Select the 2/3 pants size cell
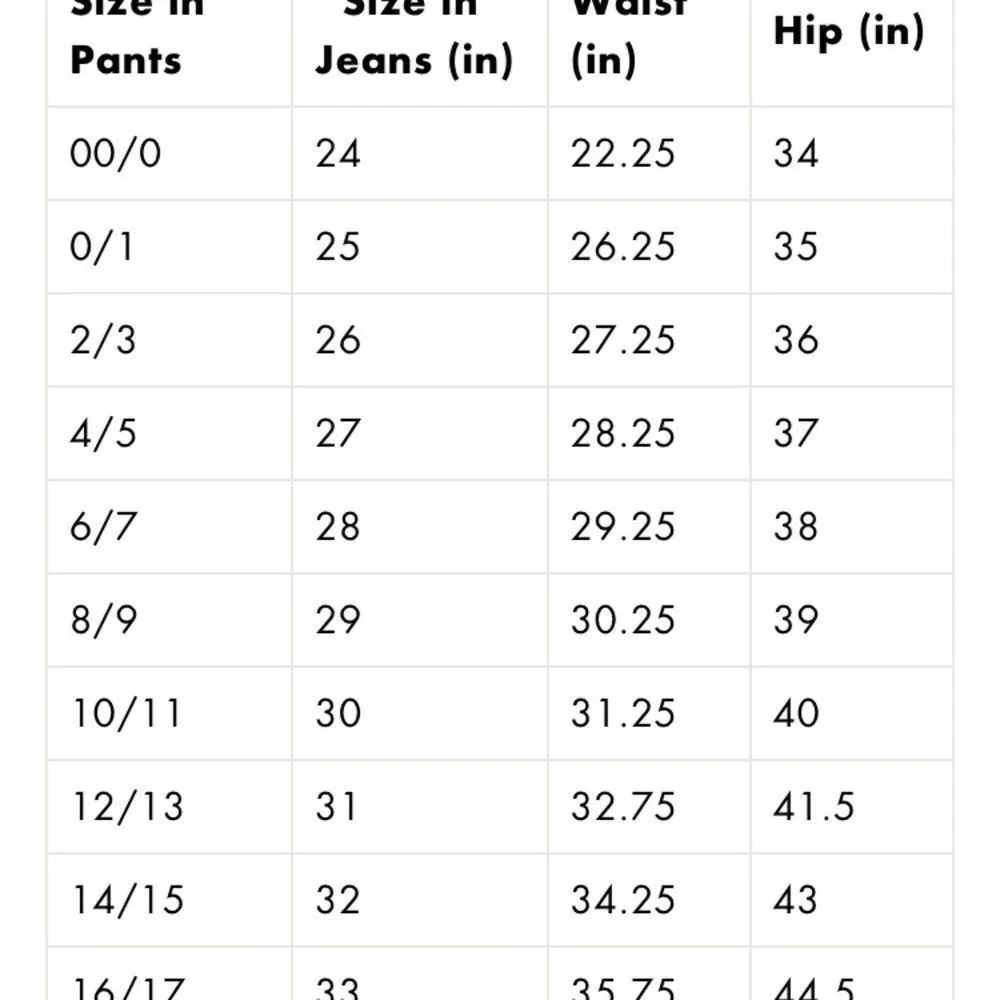Viewport: 1000px width, 1000px height. (x=103, y=341)
